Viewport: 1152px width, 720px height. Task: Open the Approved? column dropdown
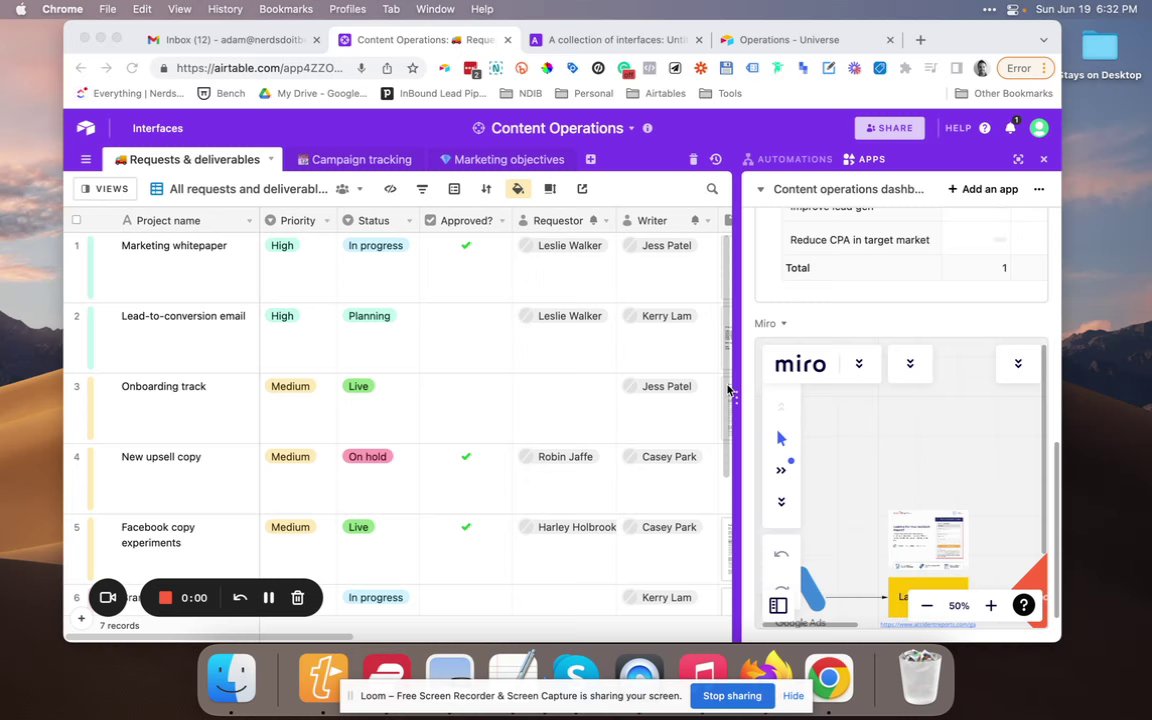pyautogui.click(x=503, y=220)
